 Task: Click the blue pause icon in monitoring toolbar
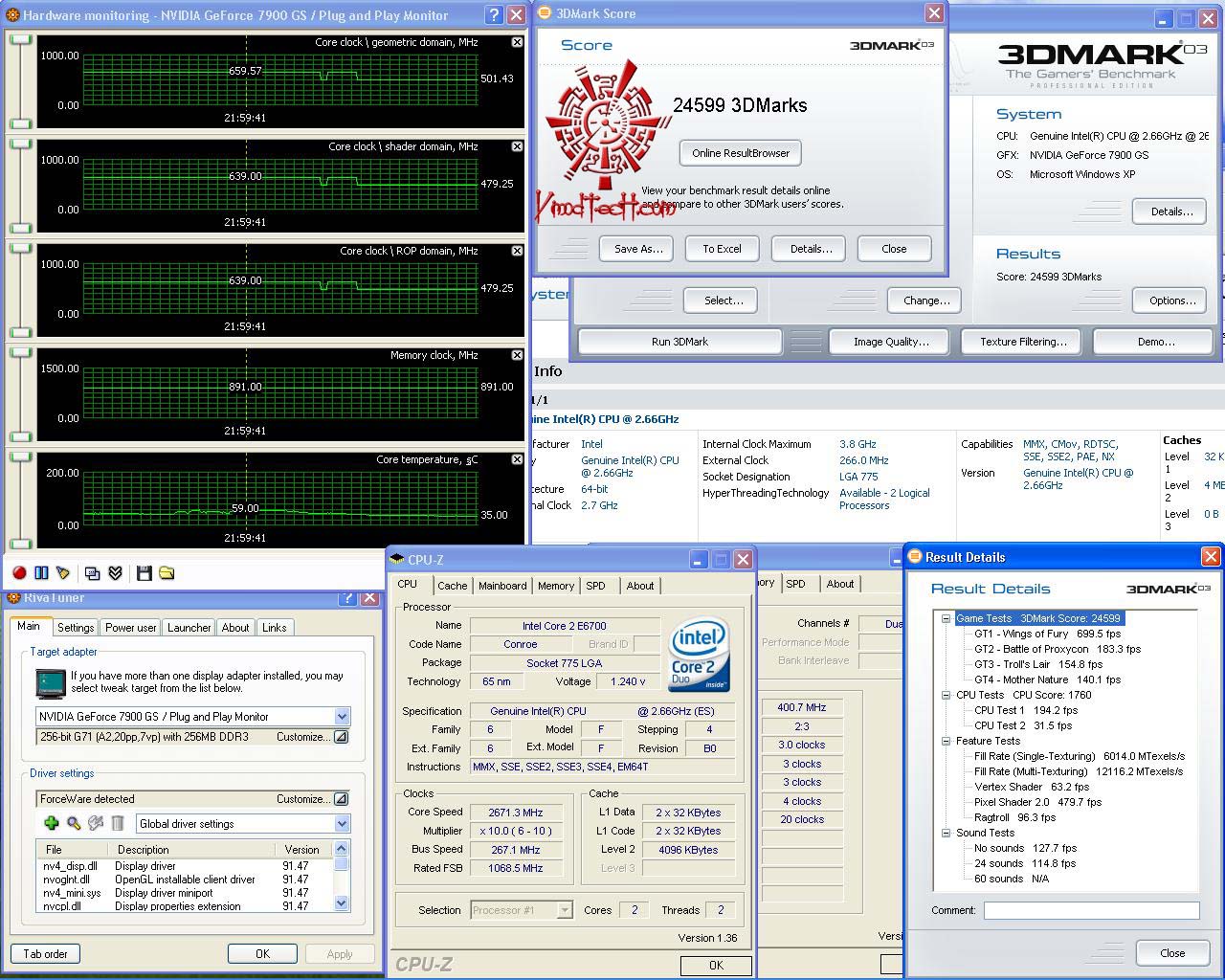(x=41, y=573)
